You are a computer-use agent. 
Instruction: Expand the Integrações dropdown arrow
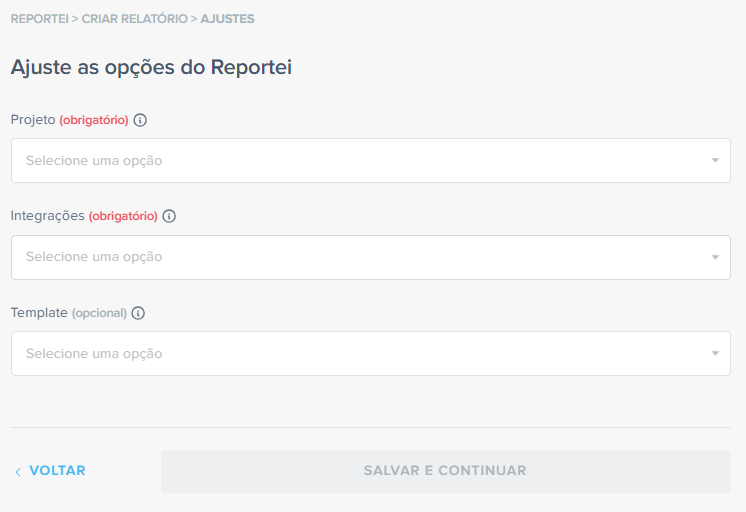pyautogui.click(x=715, y=257)
